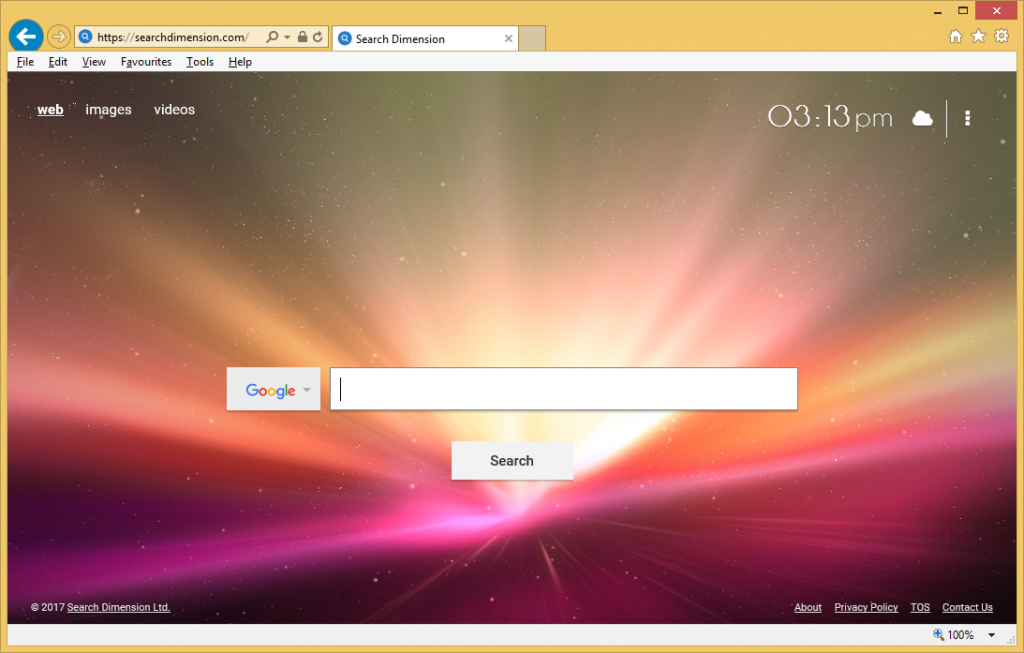Switch to the videos search tab
The width and height of the screenshot is (1024, 653).
pyautogui.click(x=174, y=110)
